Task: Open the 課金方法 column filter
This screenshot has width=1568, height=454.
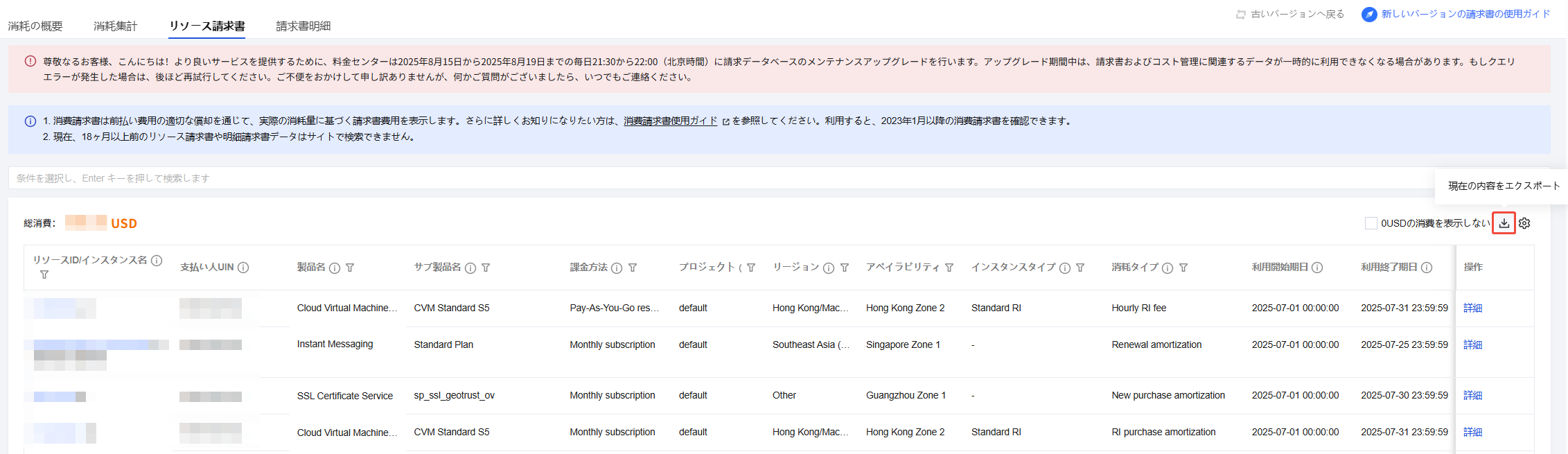Action: [x=633, y=268]
